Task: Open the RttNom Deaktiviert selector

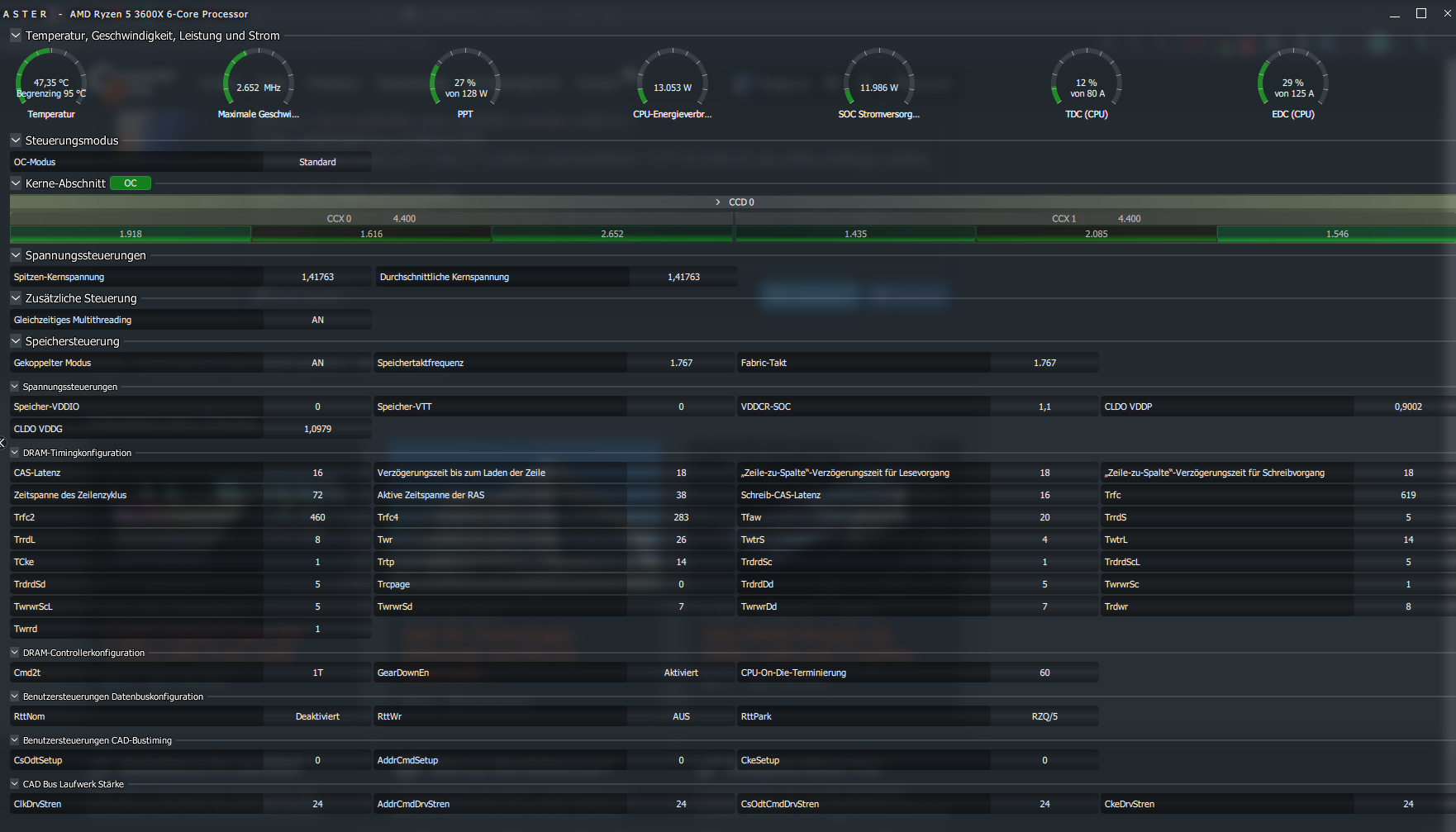Action: pyautogui.click(x=317, y=716)
